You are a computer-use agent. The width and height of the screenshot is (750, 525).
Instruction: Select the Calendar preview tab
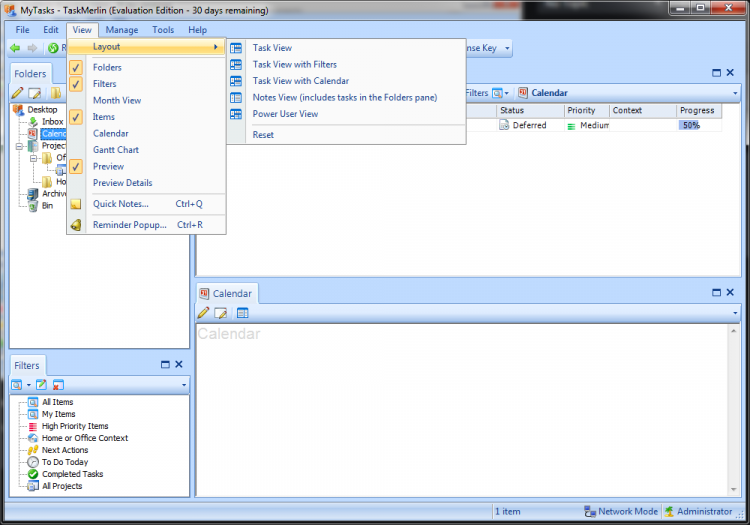(x=227, y=294)
